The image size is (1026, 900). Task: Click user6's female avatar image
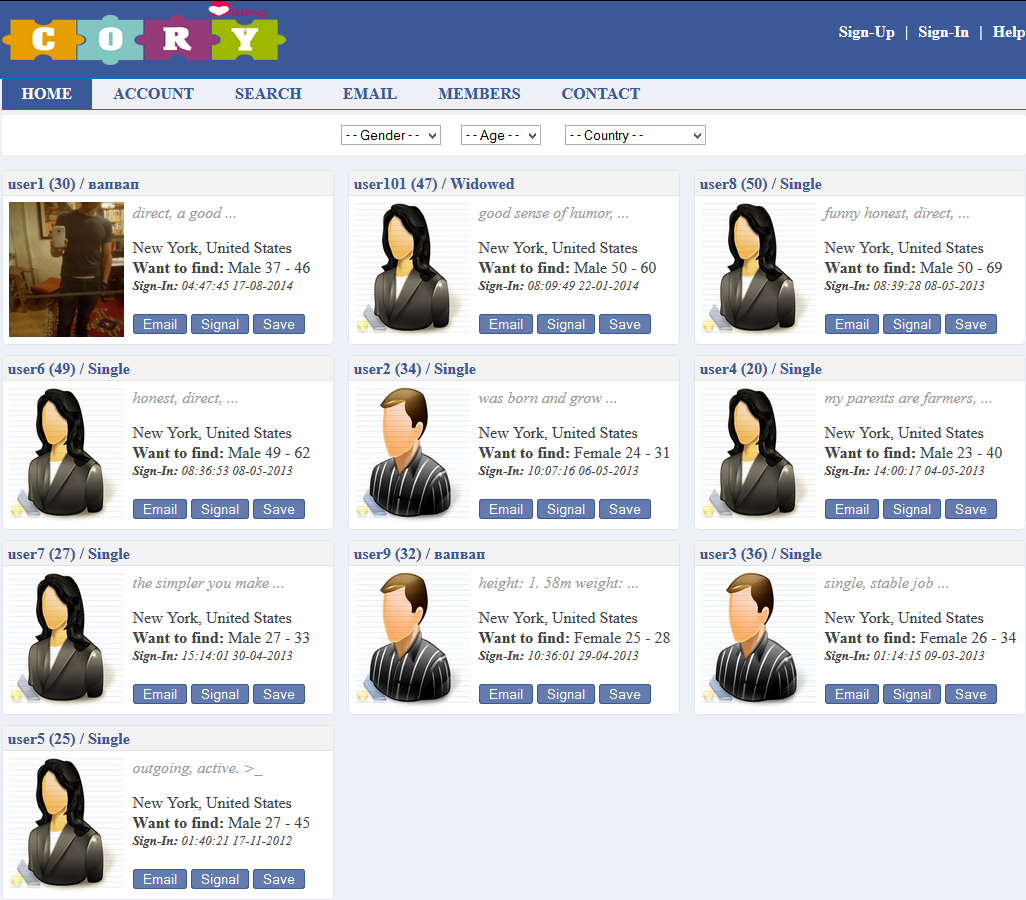pyautogui.click(x=66, y=454)
